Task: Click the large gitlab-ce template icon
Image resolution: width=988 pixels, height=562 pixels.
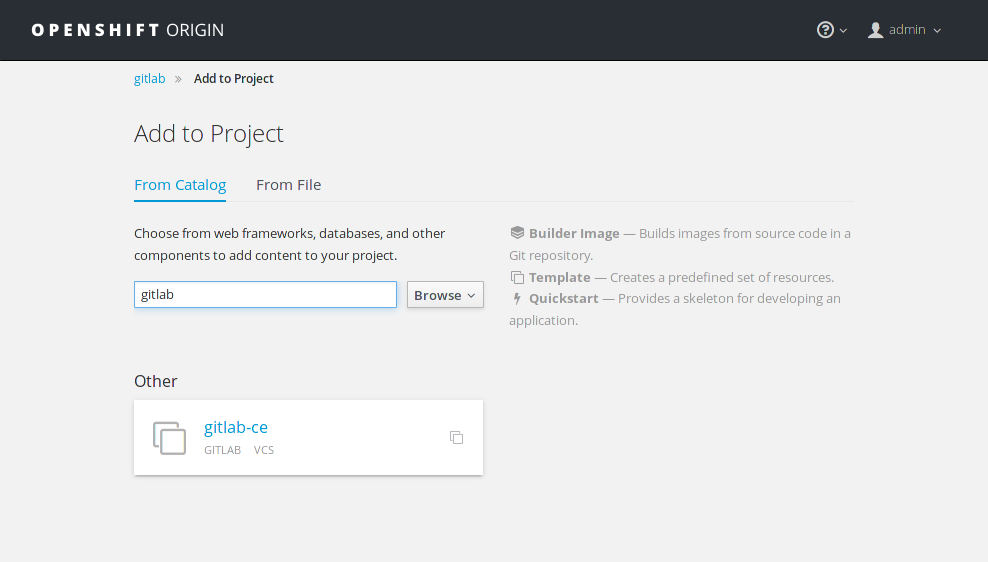Action: tap(169, 438)
